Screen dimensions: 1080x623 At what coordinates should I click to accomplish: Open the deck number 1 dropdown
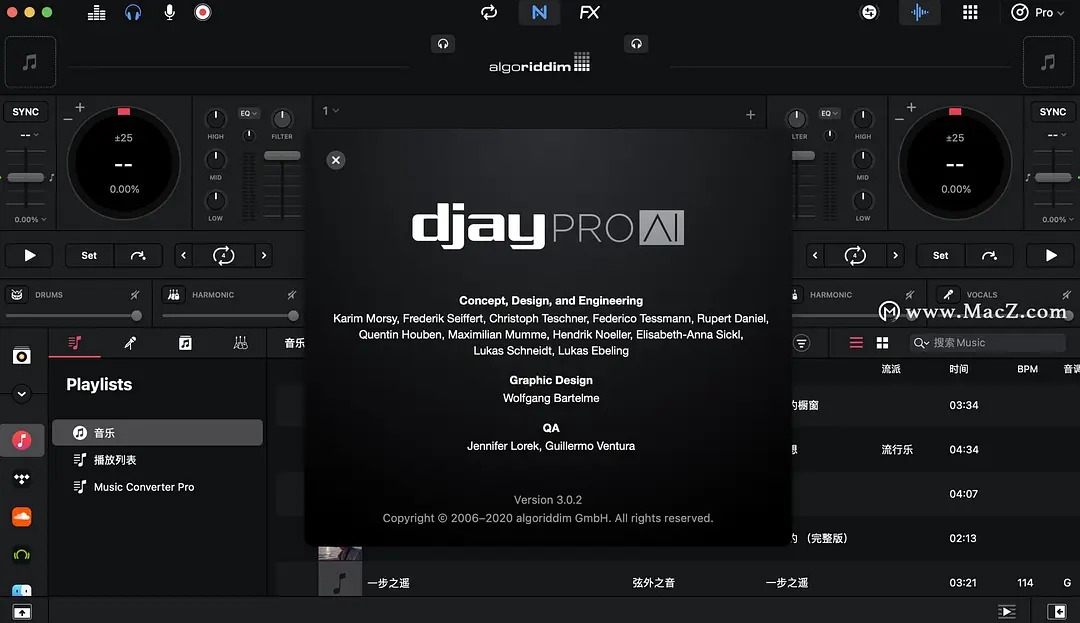point(331,111)
